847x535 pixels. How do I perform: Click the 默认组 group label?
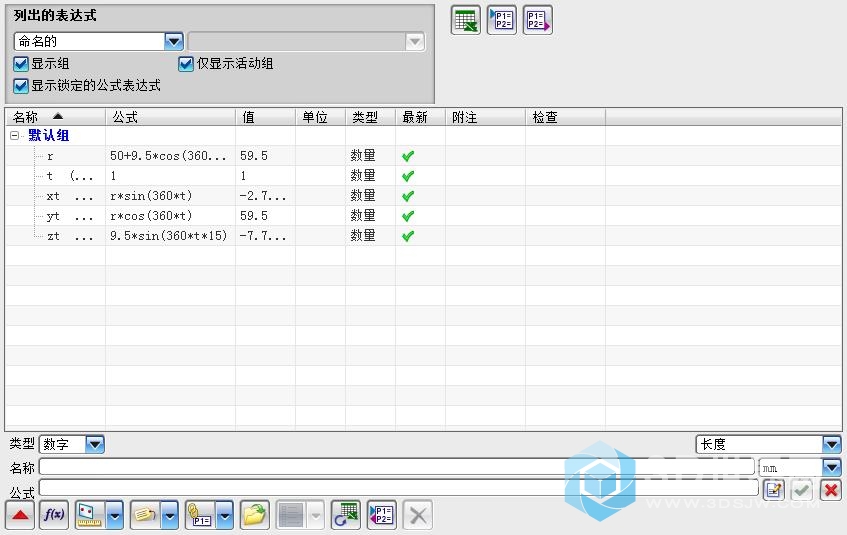point(49,136)
